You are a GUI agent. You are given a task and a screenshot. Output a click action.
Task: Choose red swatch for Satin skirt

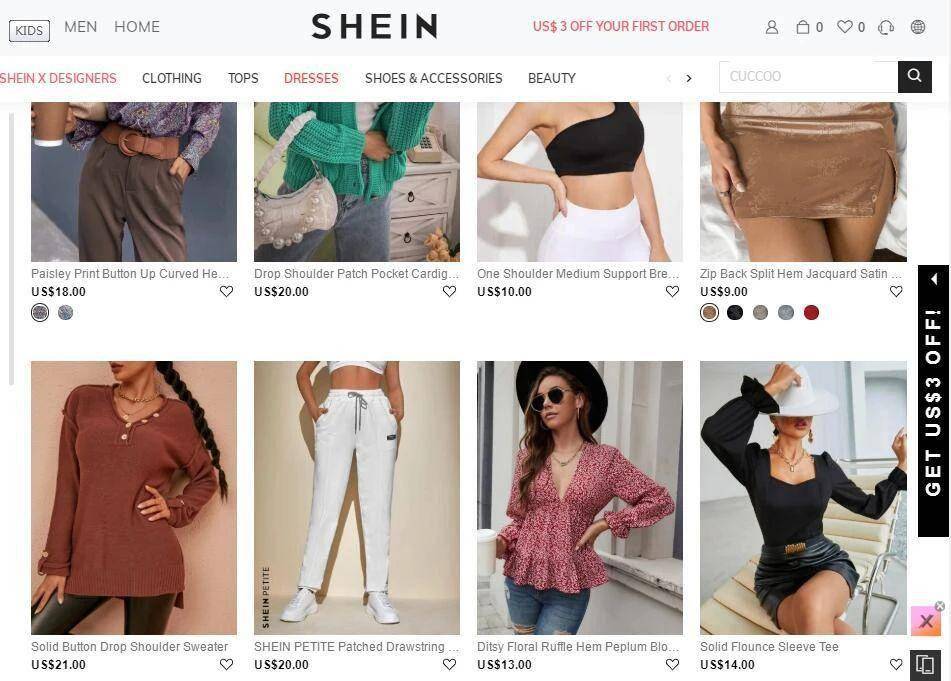point(811,313)
